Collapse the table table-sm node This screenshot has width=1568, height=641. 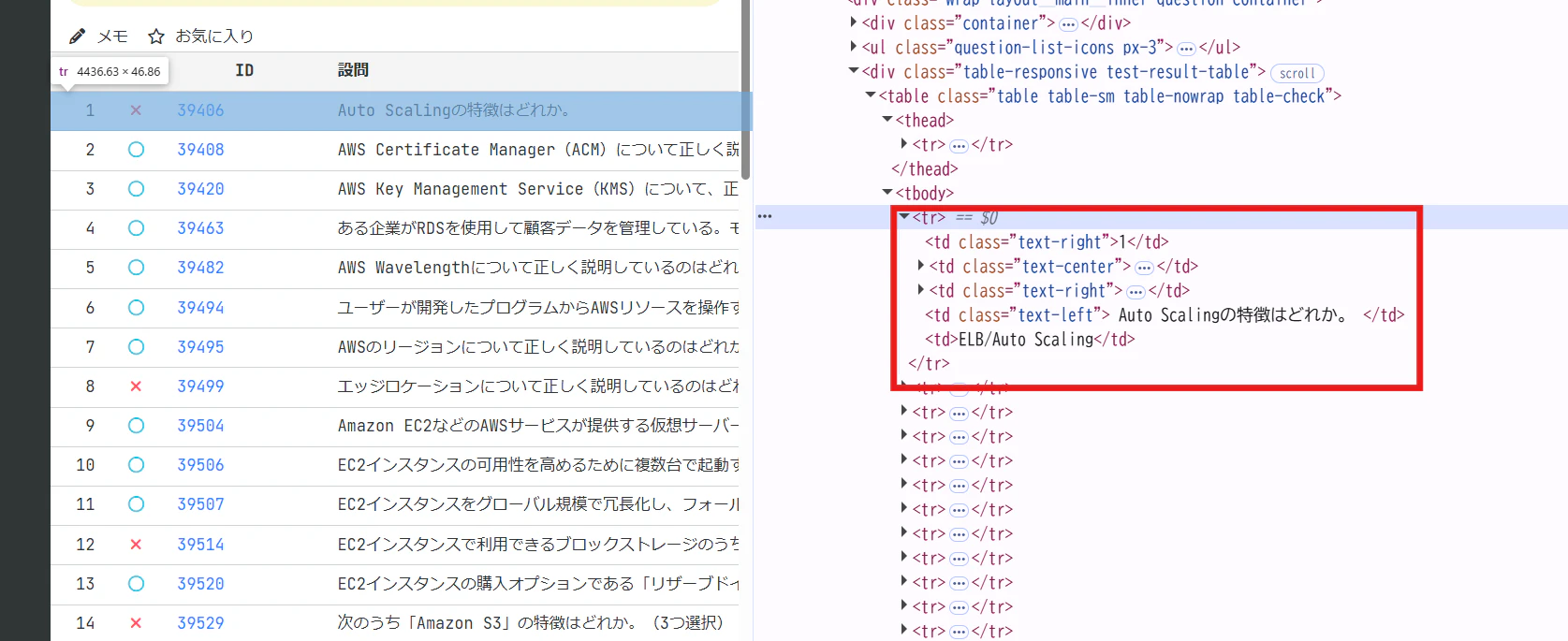click(x=871, y=95)
